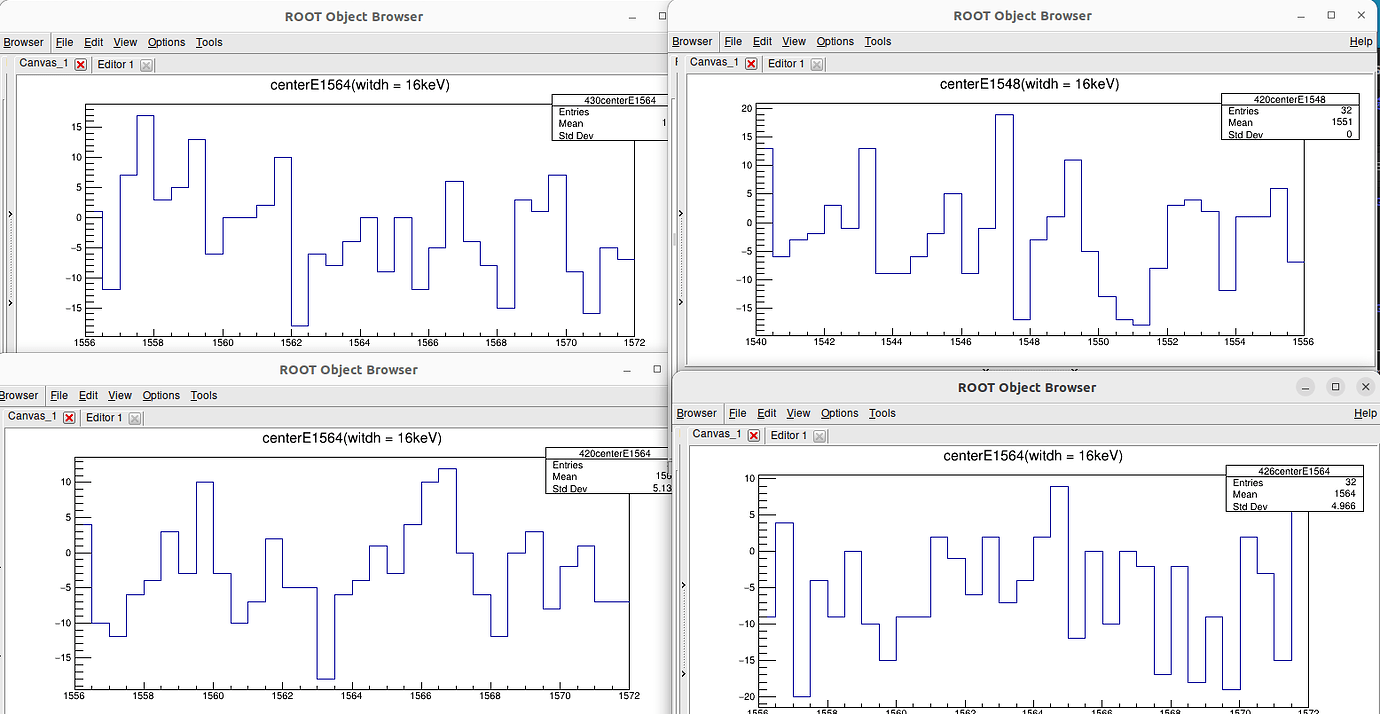The image size is (1380, 714).
Task: Close Canvas_1 tab in 420centerE1548 window
Action: 752,63
